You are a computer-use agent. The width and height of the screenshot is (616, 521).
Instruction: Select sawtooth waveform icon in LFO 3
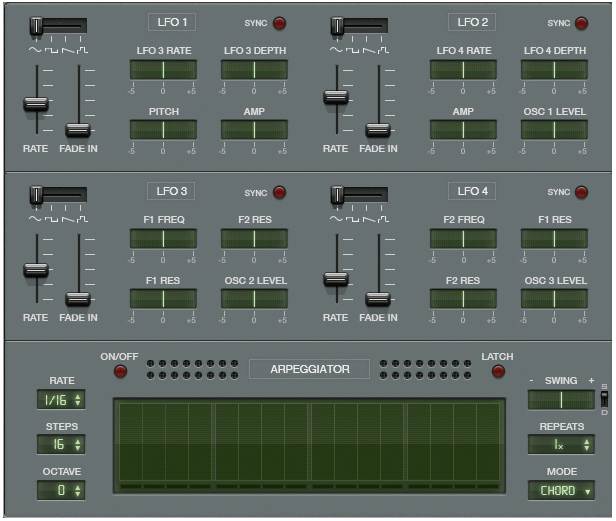coord(67,219)
